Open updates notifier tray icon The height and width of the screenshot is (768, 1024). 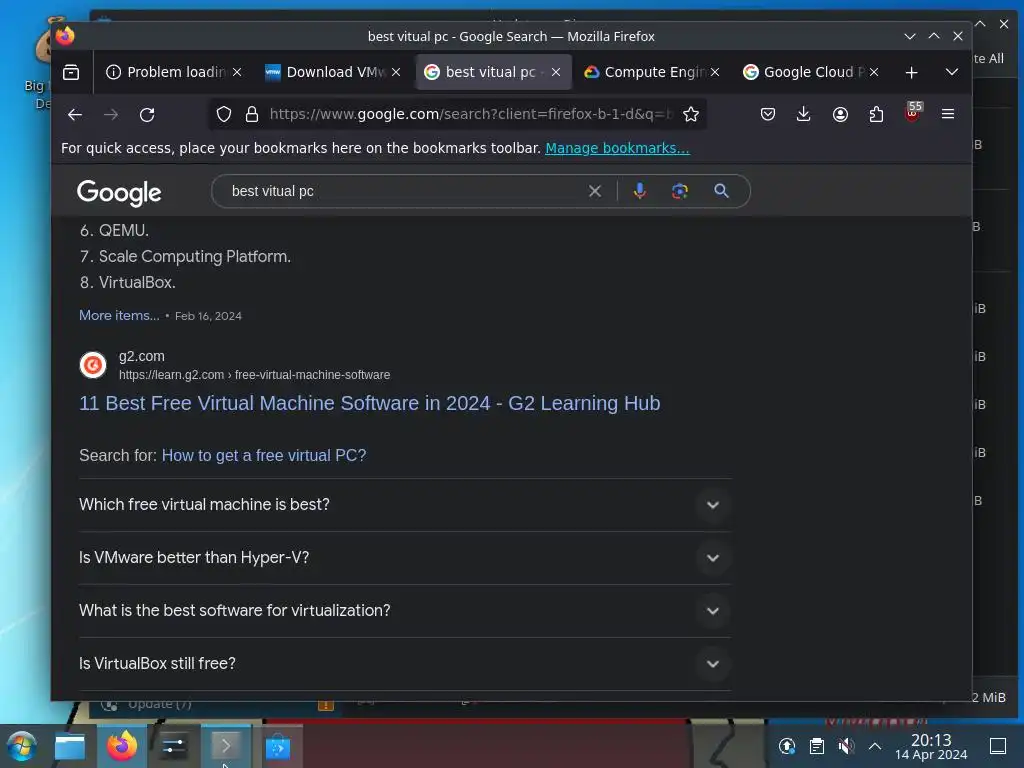[x=787, y=746]
